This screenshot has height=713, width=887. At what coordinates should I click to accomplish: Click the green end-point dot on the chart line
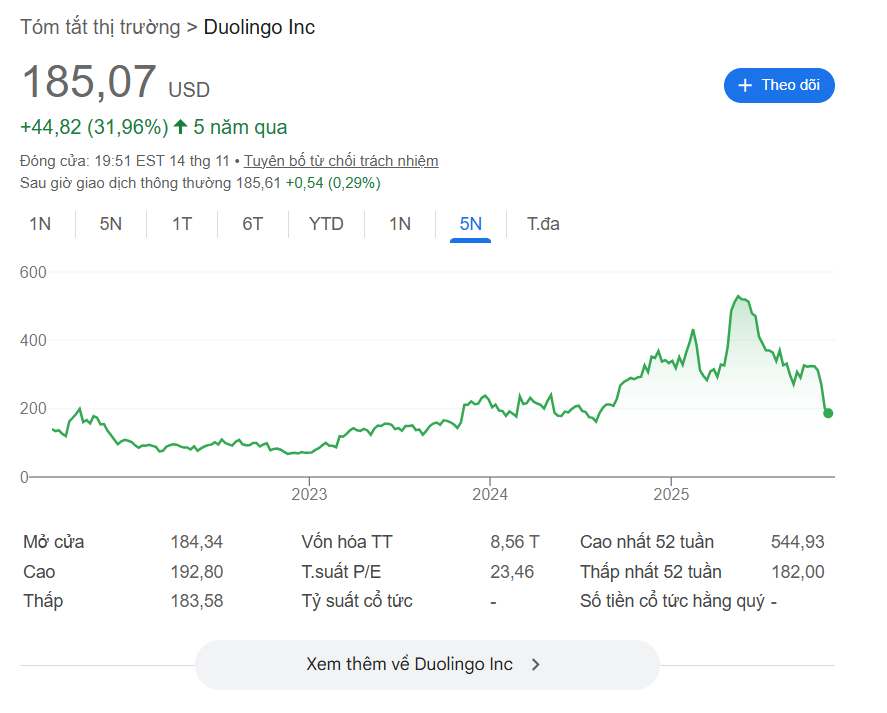(x=827, y=413)
